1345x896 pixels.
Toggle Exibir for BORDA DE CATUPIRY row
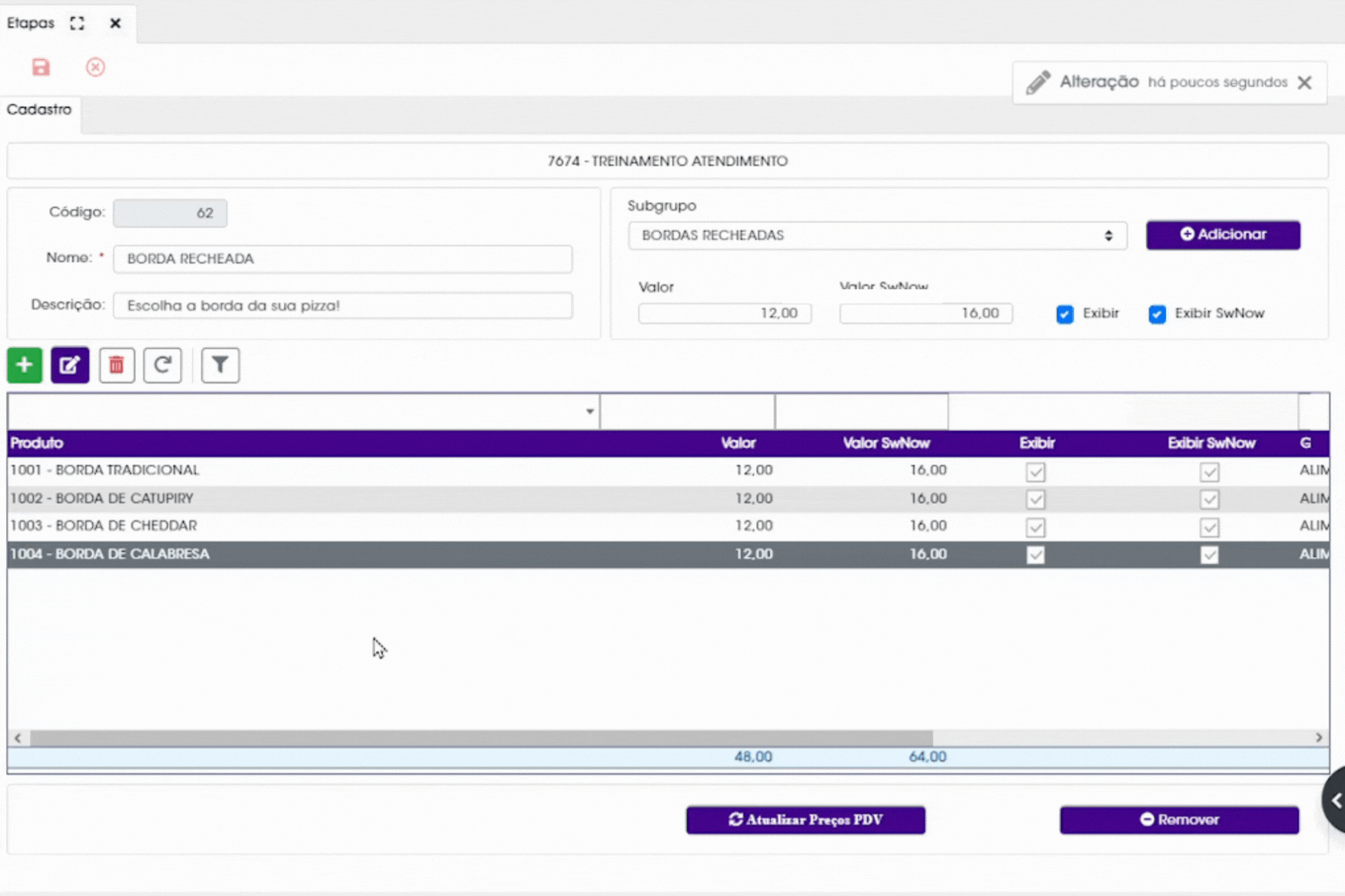(1036, 499)
